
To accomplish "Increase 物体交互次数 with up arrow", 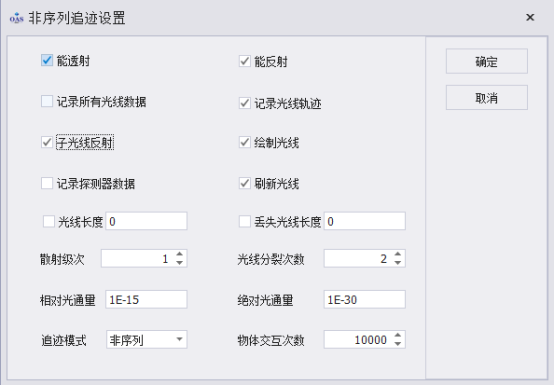I will point(398,335).
